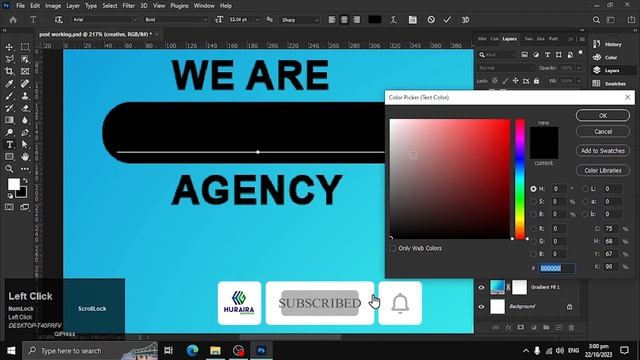Click OK in Color Picker
This screenshot has width=640, height=360.
(x=603, y=116)
